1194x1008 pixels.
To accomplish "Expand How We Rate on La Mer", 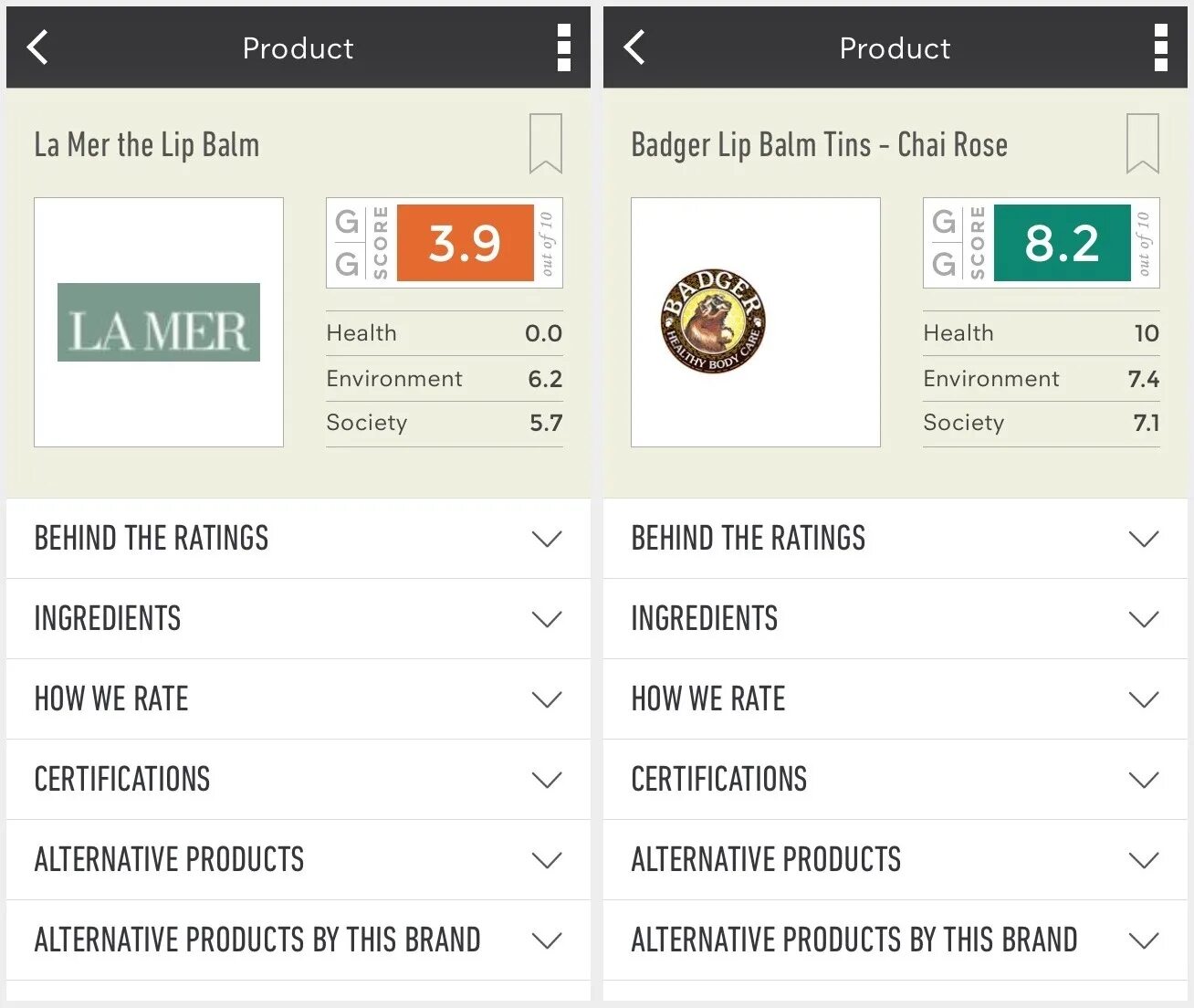I will click(298, 699).
